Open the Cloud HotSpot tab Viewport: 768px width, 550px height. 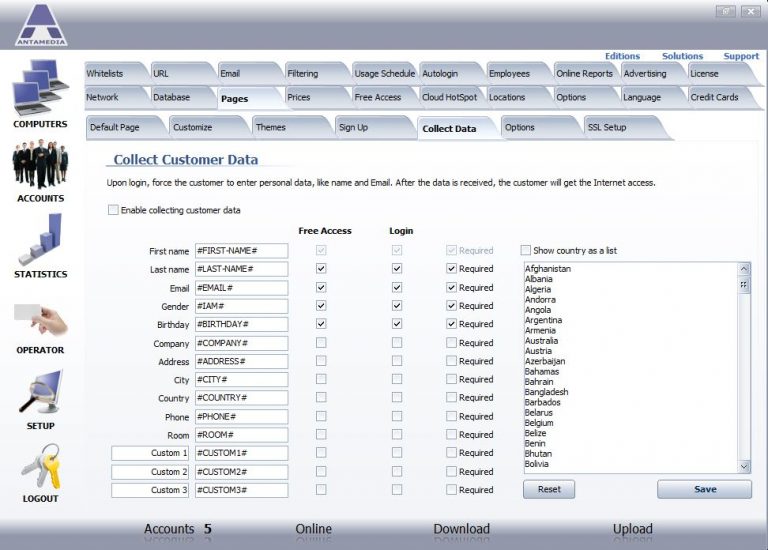(450, 97)
